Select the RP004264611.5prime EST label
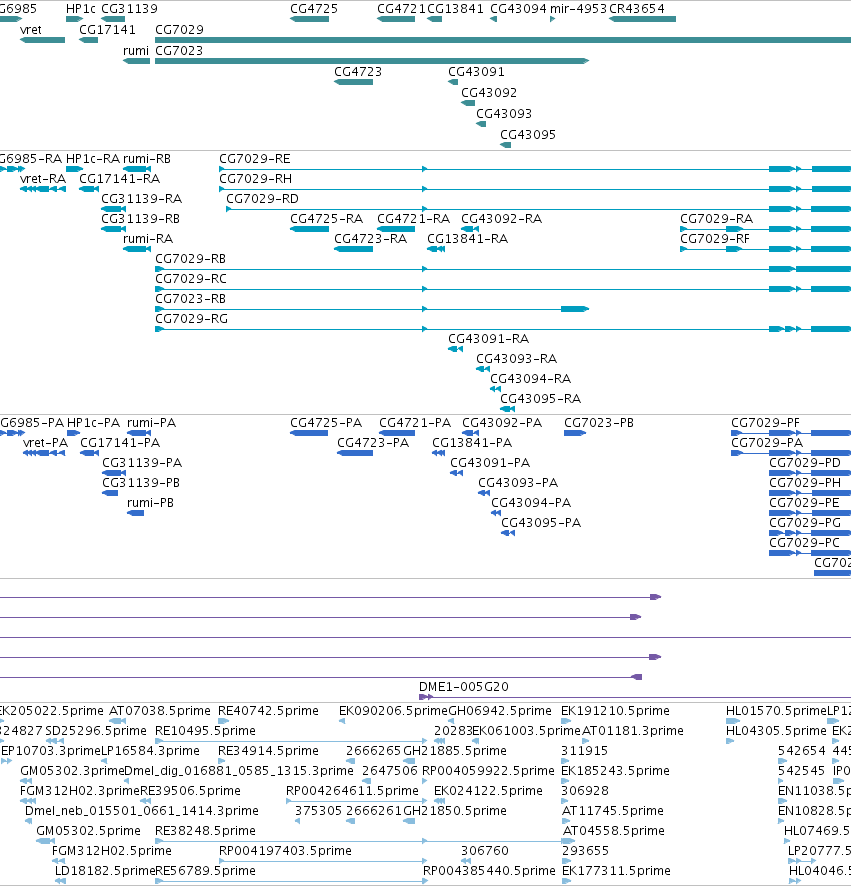 click(x=353, y=791)
